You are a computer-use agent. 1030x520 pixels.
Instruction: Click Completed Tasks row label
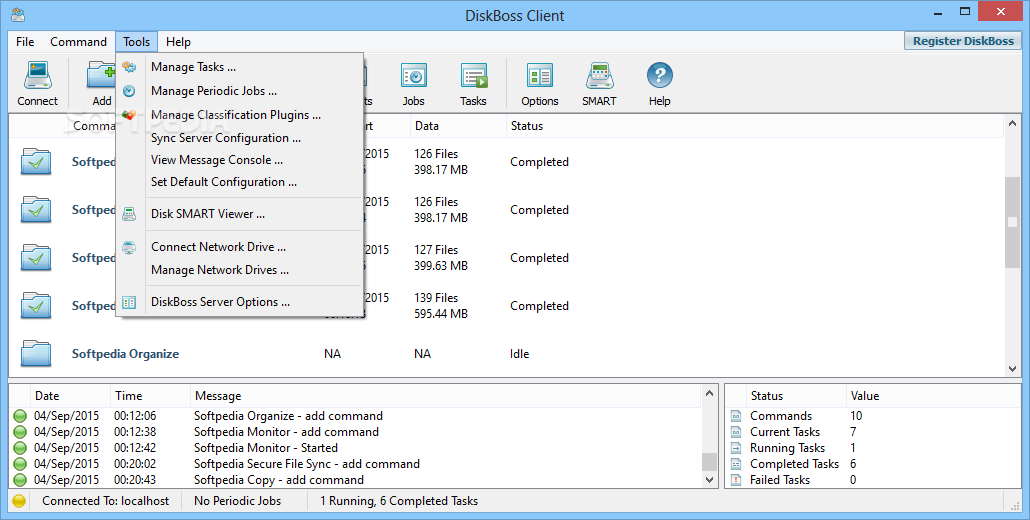click(794, 464)
